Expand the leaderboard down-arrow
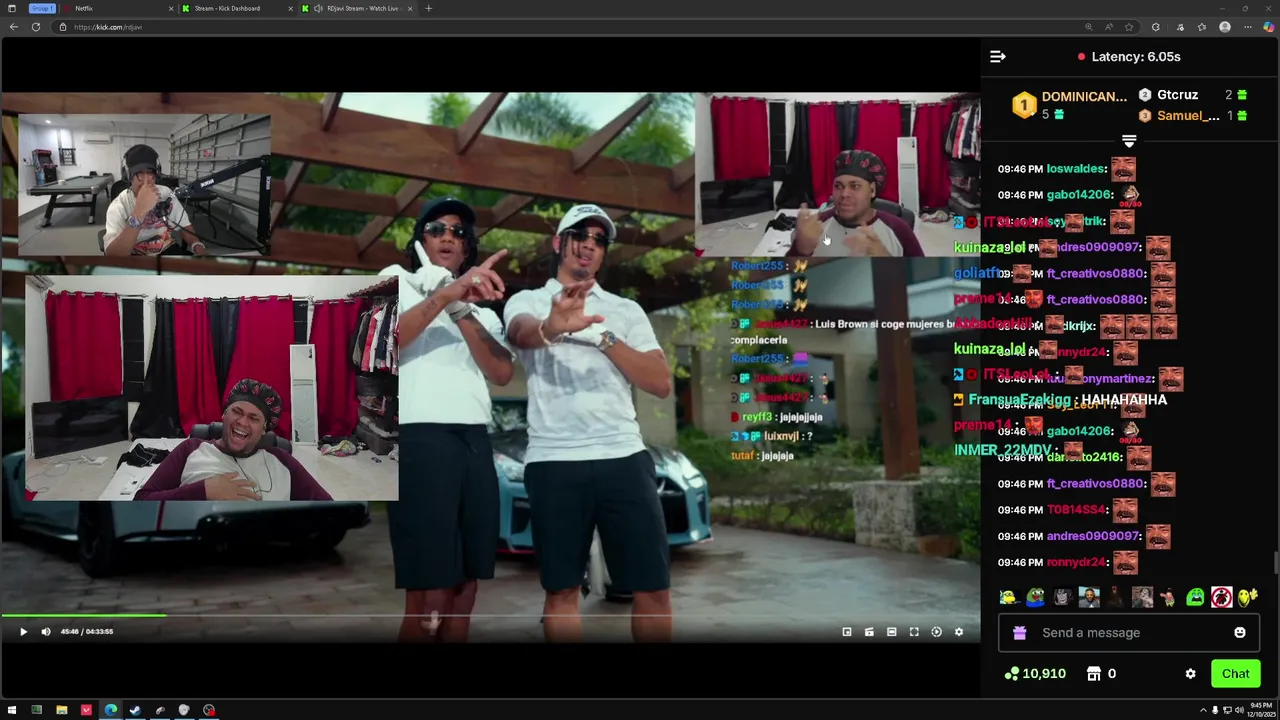Screen dimensions: 1280x720 pos(1129,141)
